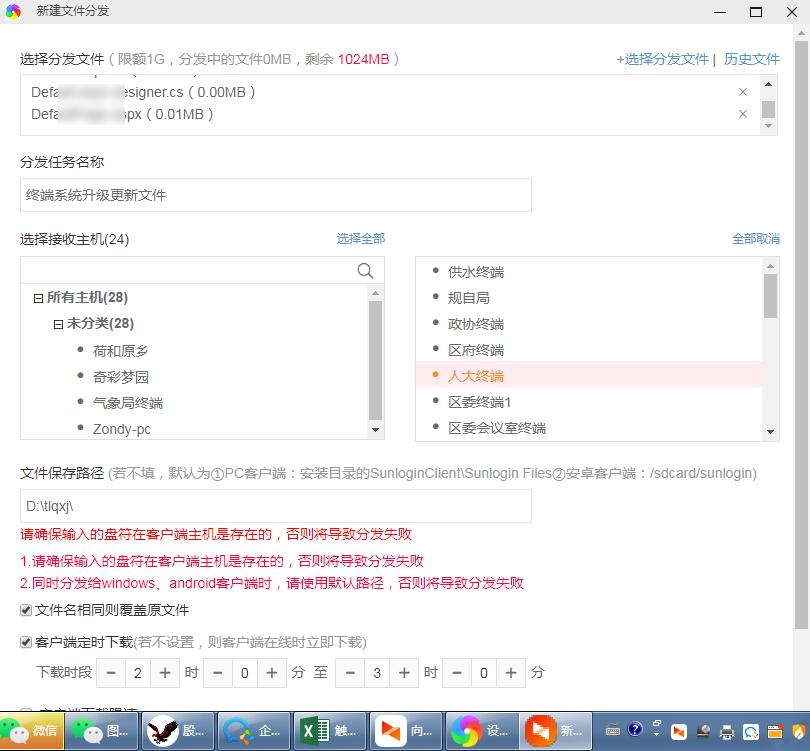The height and width of the screenshot is (751, 810).
Task: Click keyboard icon in system tray
Action: [613, 731]
